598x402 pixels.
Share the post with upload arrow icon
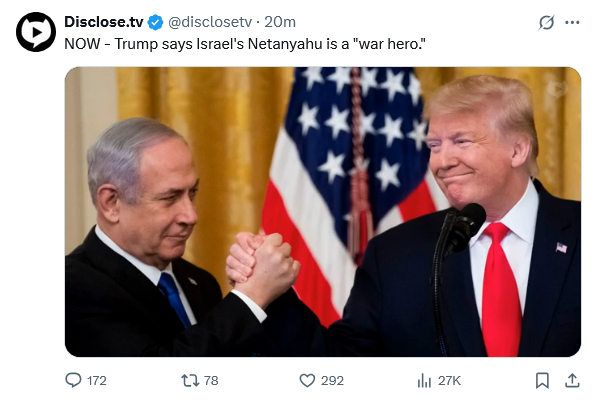(x=572, y=380)
